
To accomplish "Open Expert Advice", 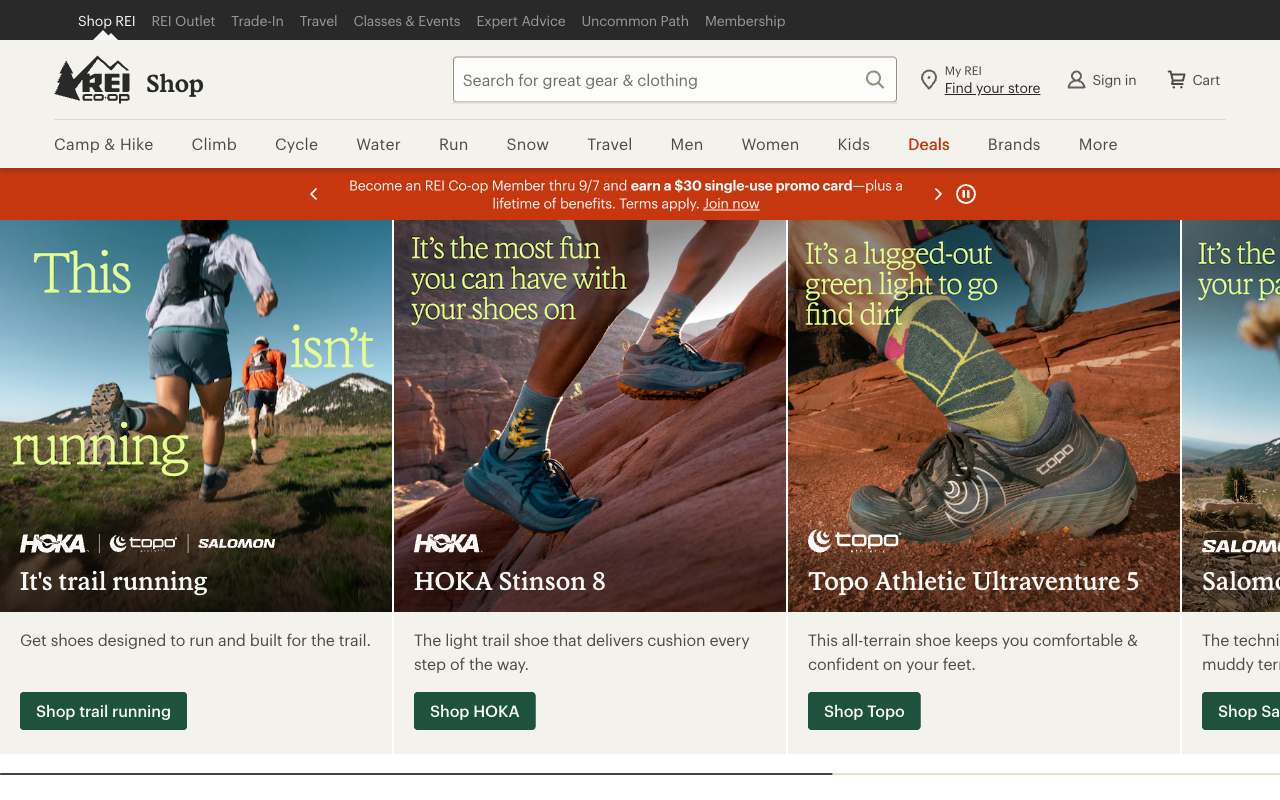I will [521, 21].
